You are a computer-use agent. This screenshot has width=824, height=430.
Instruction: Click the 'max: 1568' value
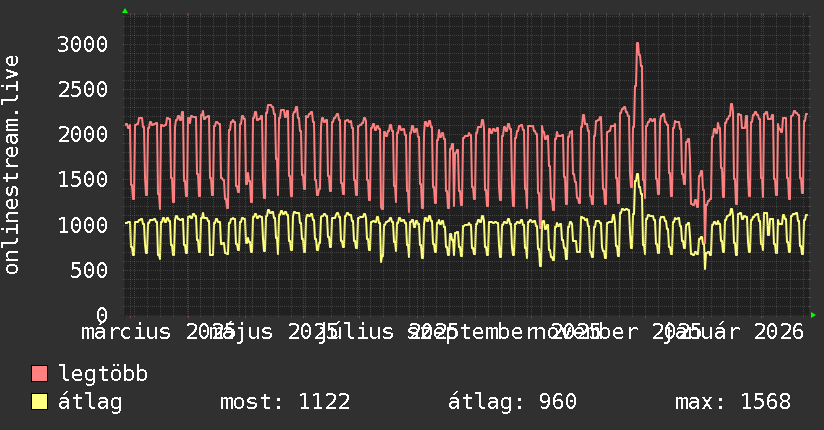pos(733,402)
